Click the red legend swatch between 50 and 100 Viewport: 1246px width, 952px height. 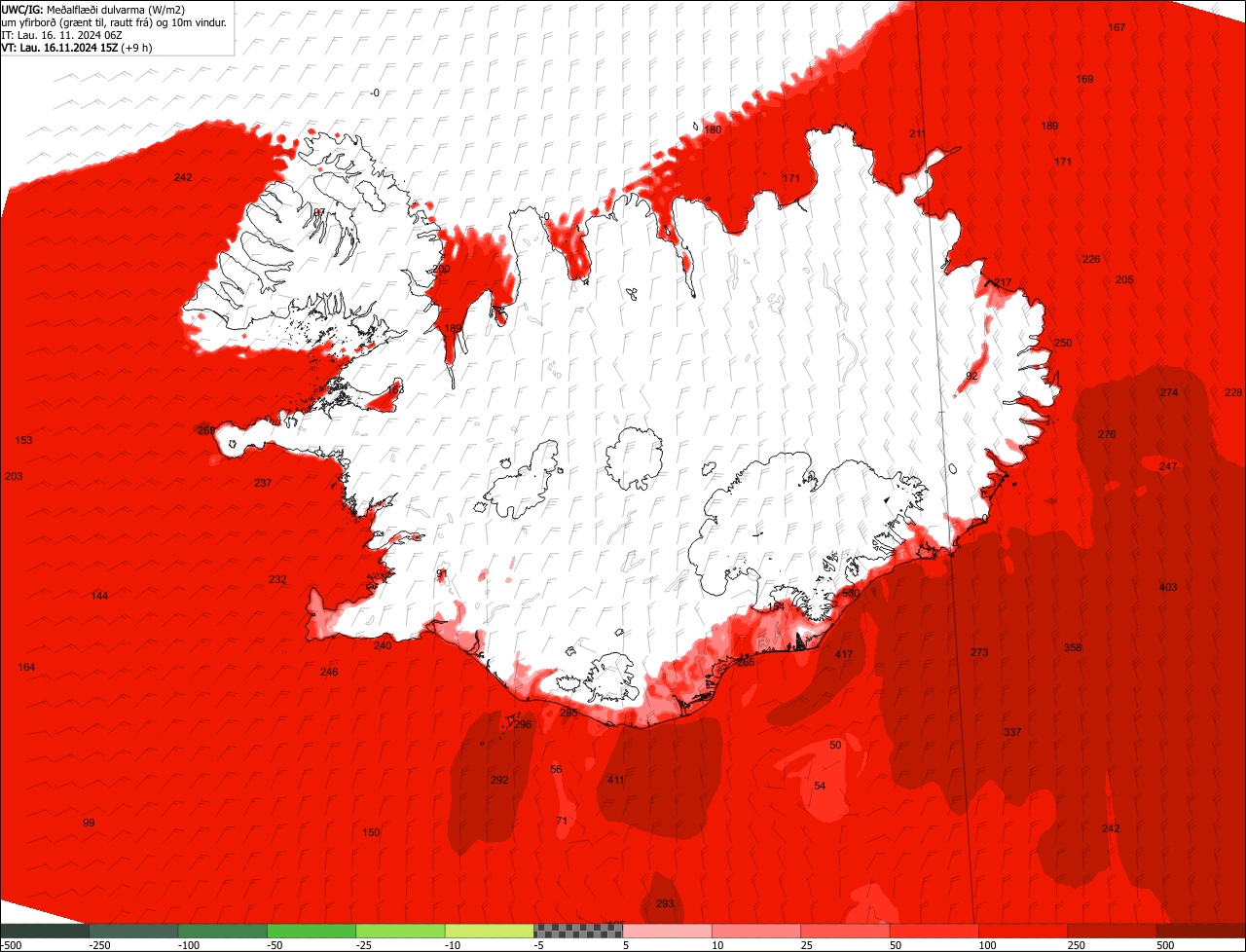934,931
